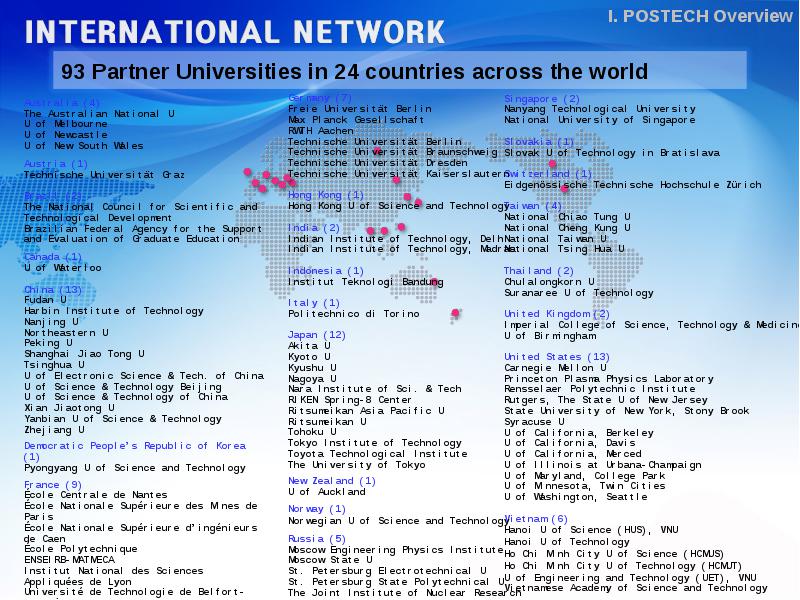
Task: Click the "United States (13)" heading
Action: tap(557, 357)
